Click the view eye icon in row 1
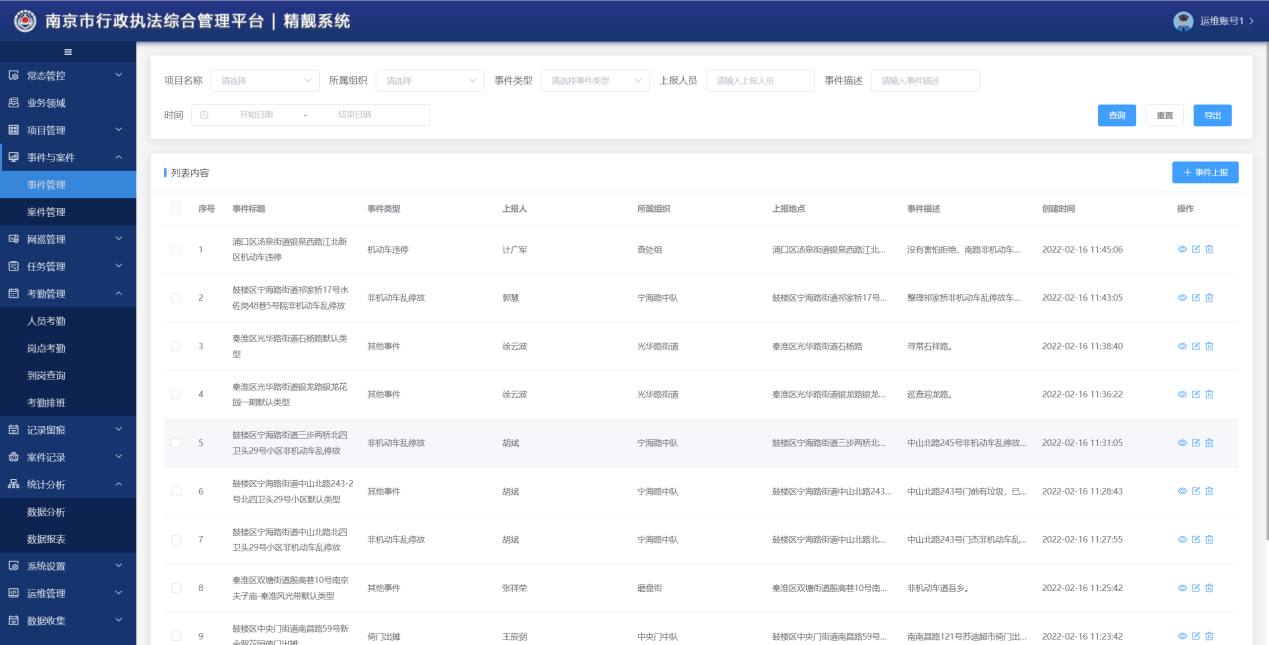This screenshot has height=645, width=1269. coord(1182,249)
